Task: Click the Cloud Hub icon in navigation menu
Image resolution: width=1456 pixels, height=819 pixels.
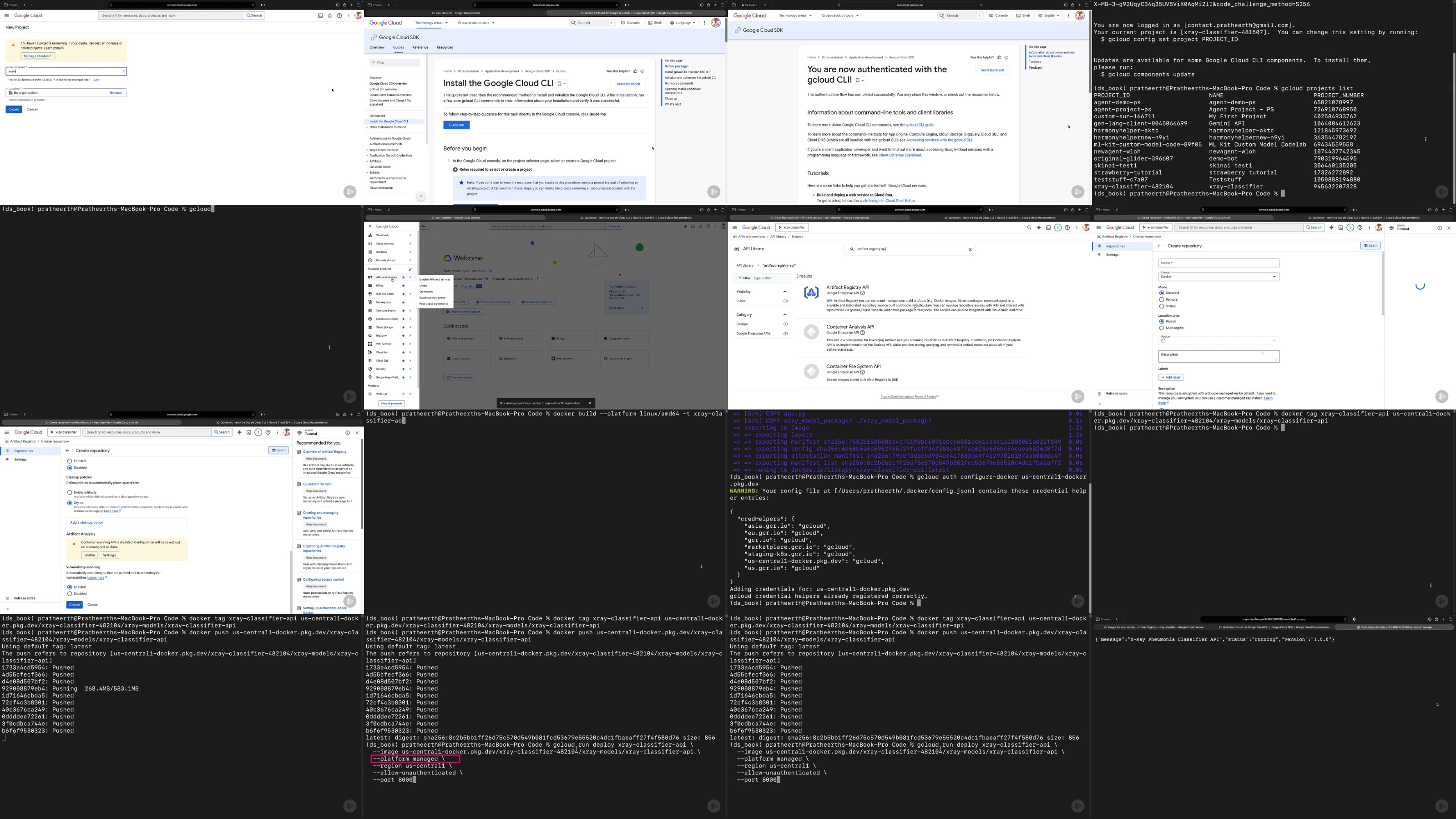Action: click(370, 236)
